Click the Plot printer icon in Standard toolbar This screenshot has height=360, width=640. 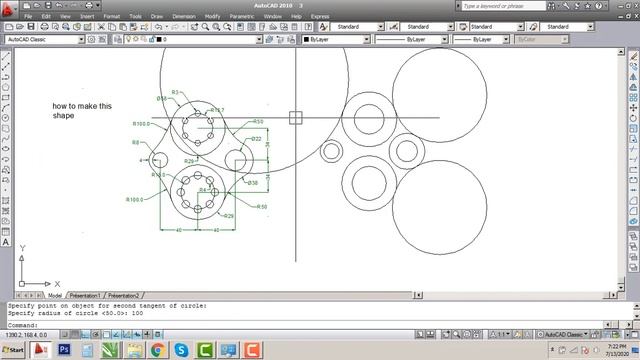pos(44,27)
